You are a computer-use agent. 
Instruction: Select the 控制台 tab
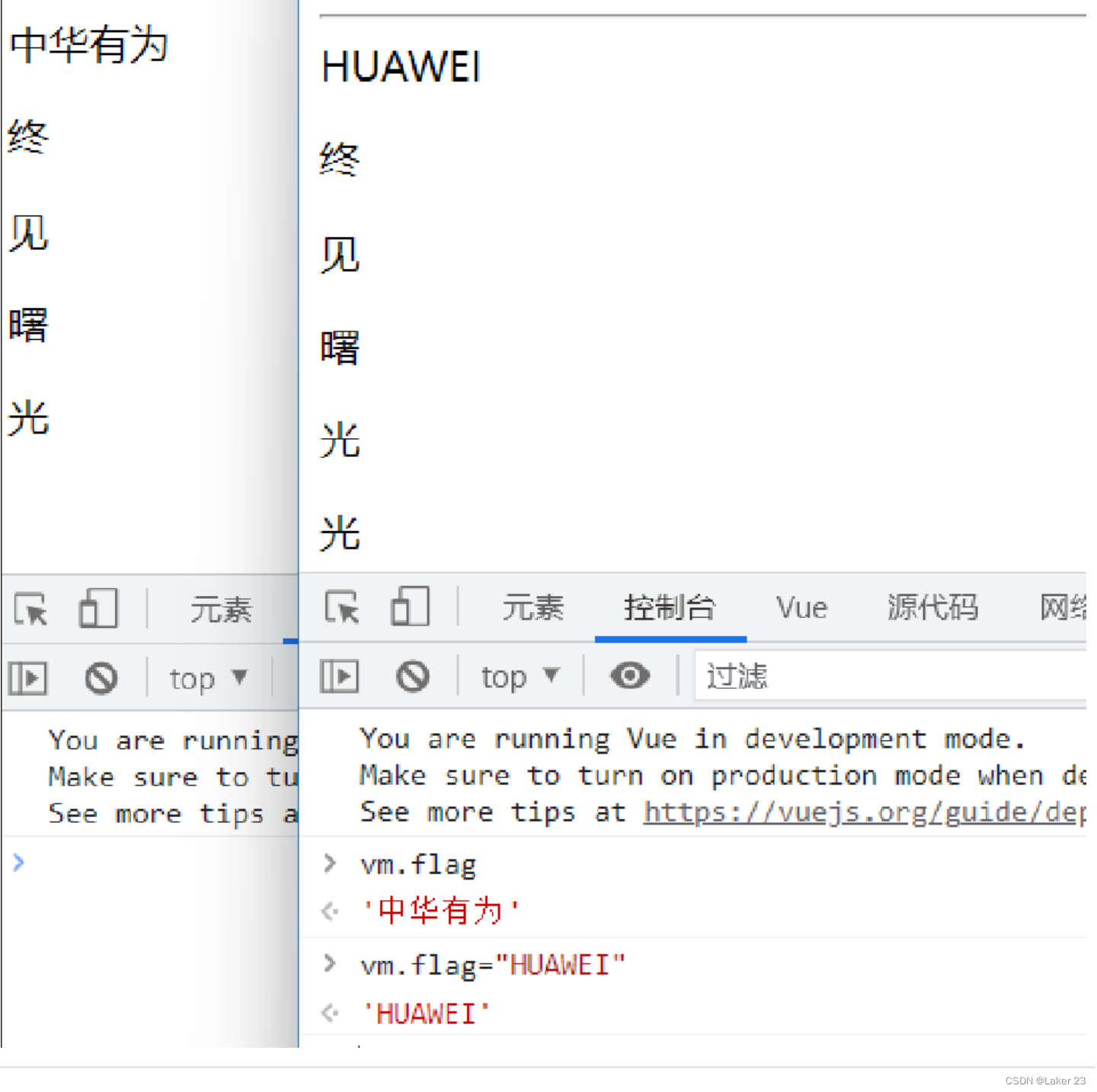coord(670,607)
